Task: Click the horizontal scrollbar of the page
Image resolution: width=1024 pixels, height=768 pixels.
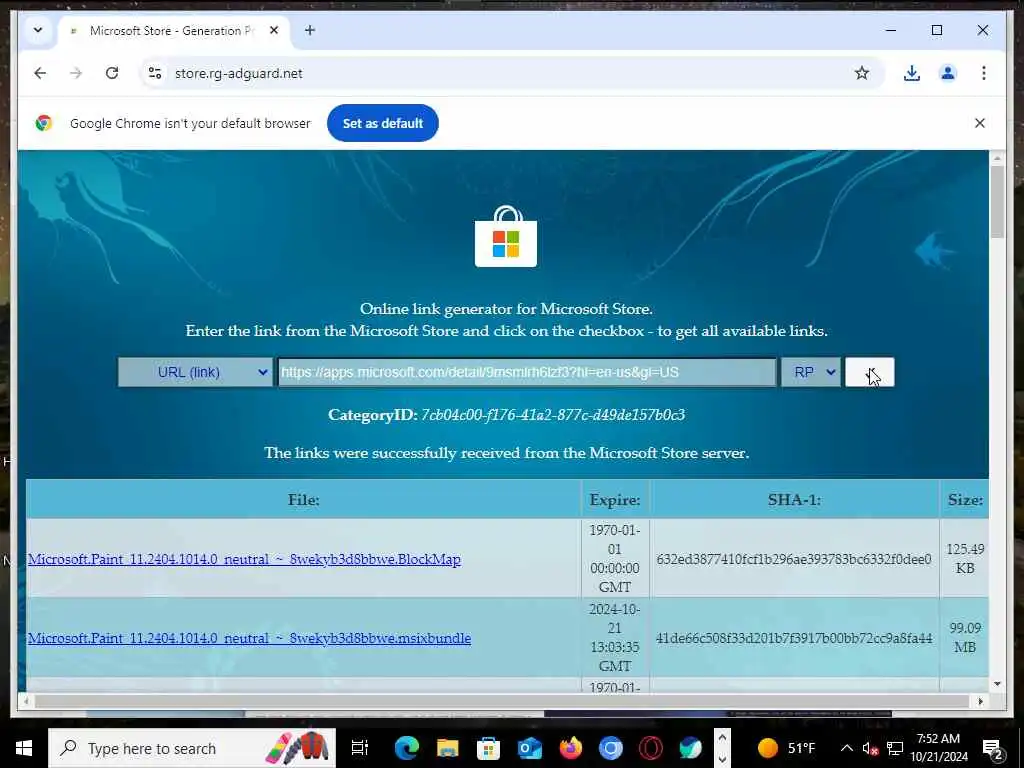Action: [x=502, y=701]
